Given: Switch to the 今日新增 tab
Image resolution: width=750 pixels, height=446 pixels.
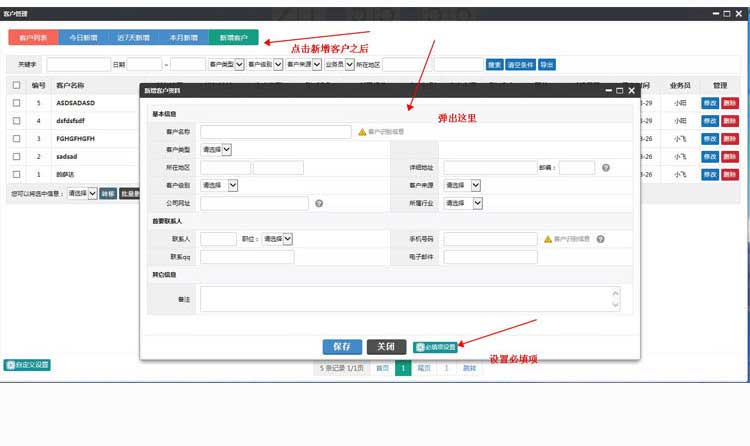Looking at the screenshot, I should [83, 37].
